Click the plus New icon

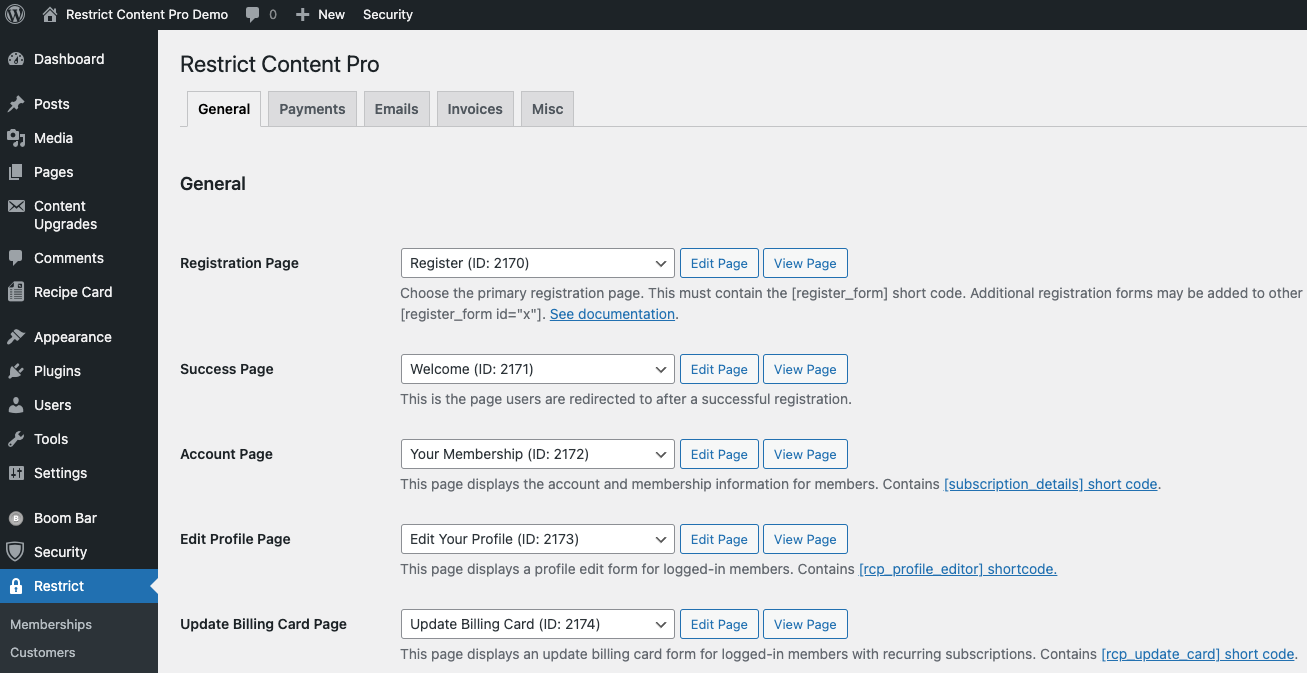[303, 14]
